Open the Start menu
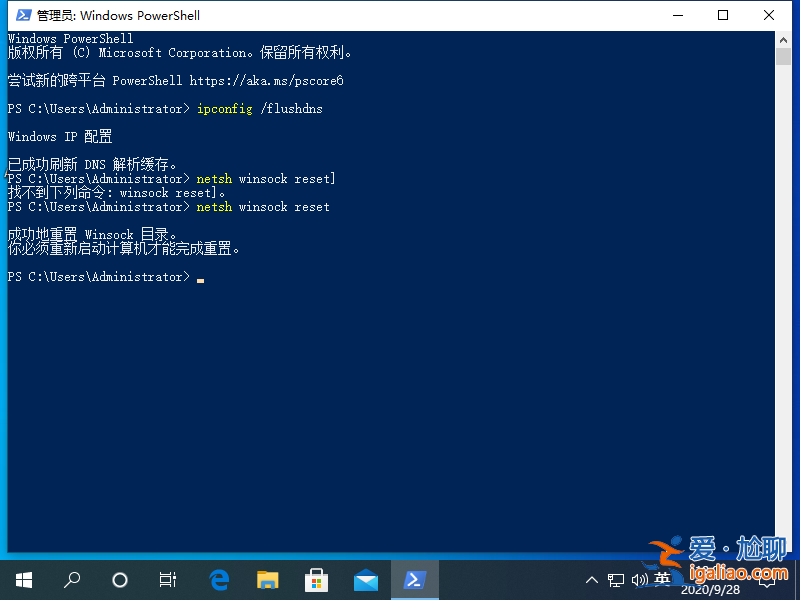The image size is (800, 600). point(24,579)
